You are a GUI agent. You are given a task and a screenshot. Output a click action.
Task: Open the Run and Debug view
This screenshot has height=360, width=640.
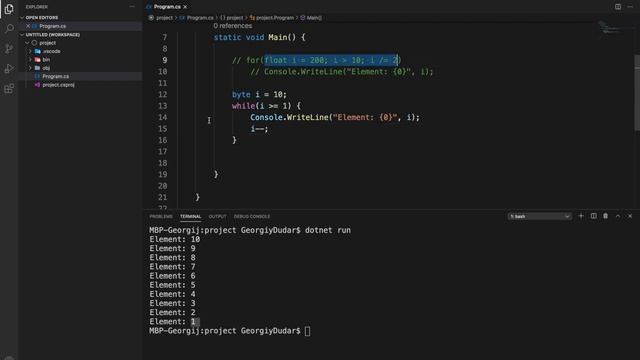click(x=9, y=69)
